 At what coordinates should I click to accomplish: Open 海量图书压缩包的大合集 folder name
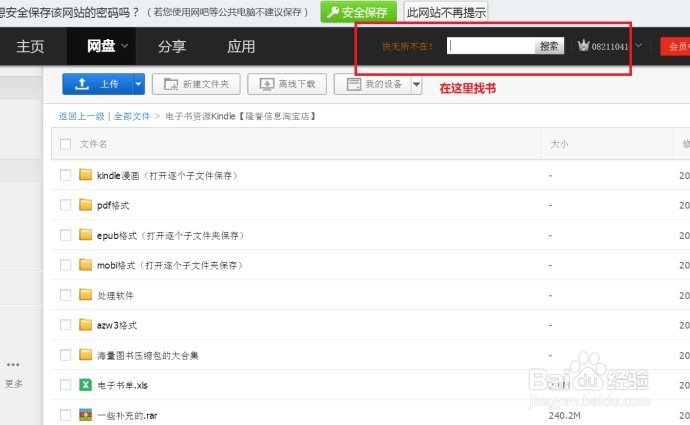click(148, 355)
